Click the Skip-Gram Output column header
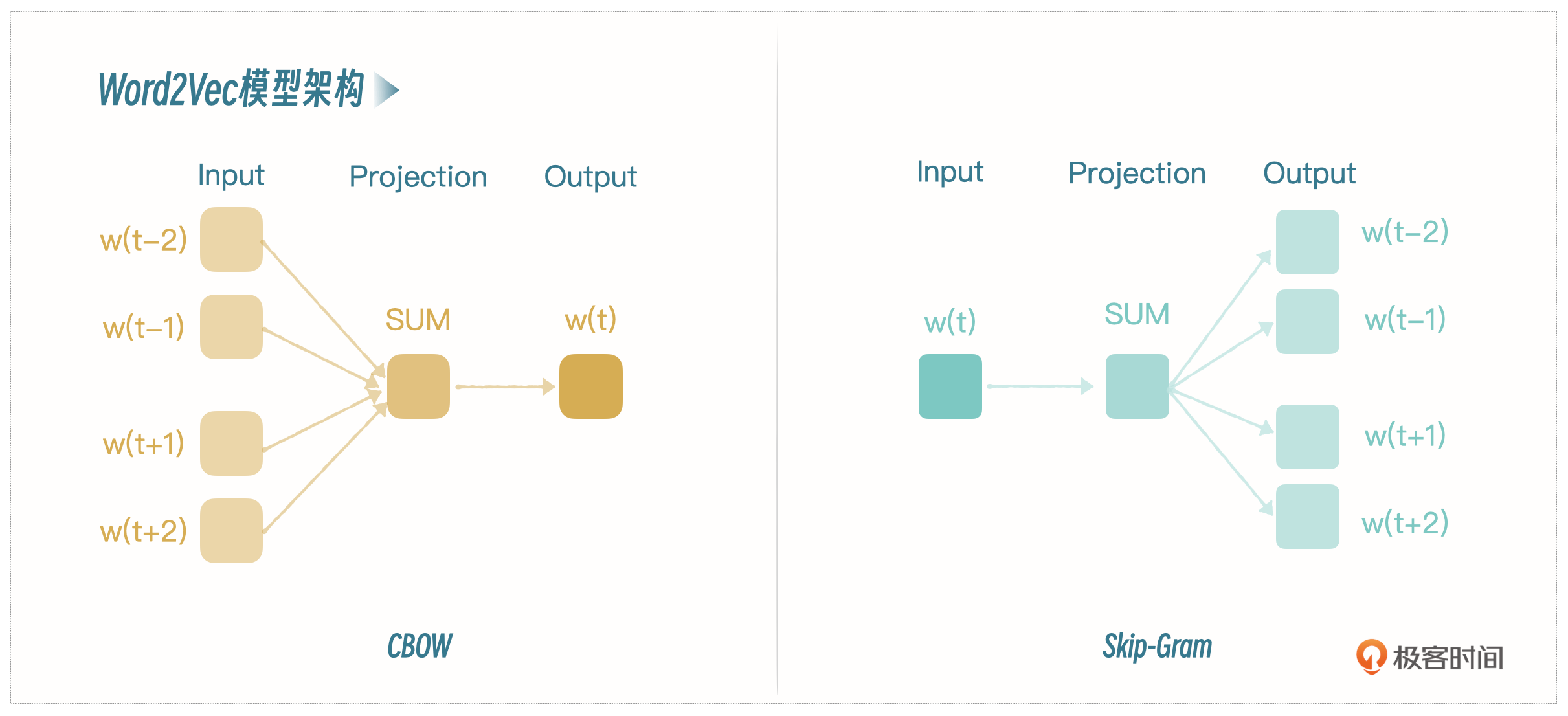 click(x=1309, y=173)
